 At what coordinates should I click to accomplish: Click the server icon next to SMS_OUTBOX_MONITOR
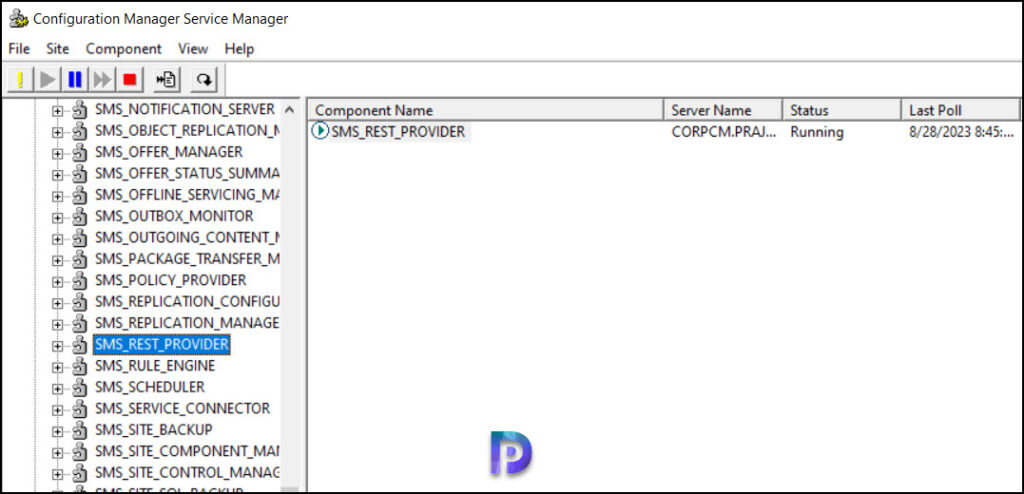point(80,217)
